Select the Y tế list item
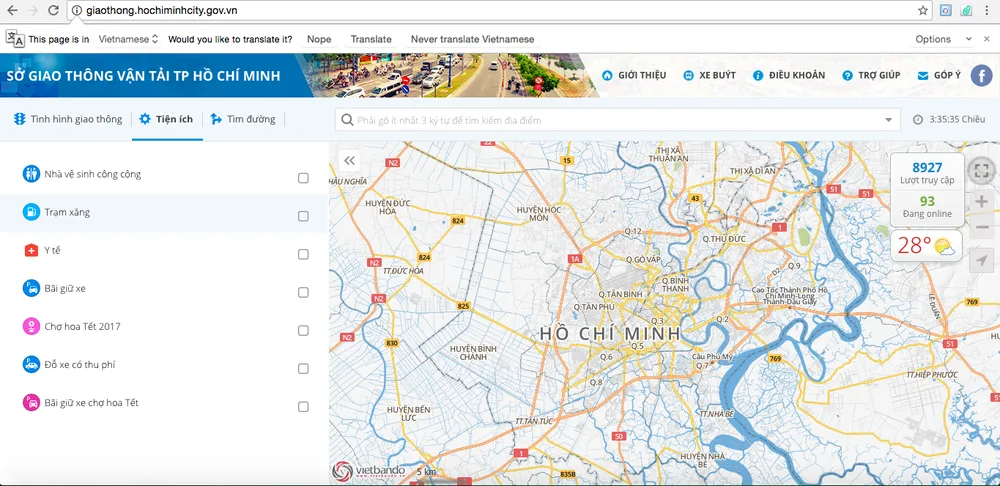The height and width of the screenshot is (486, 1000). pos(52,250)
